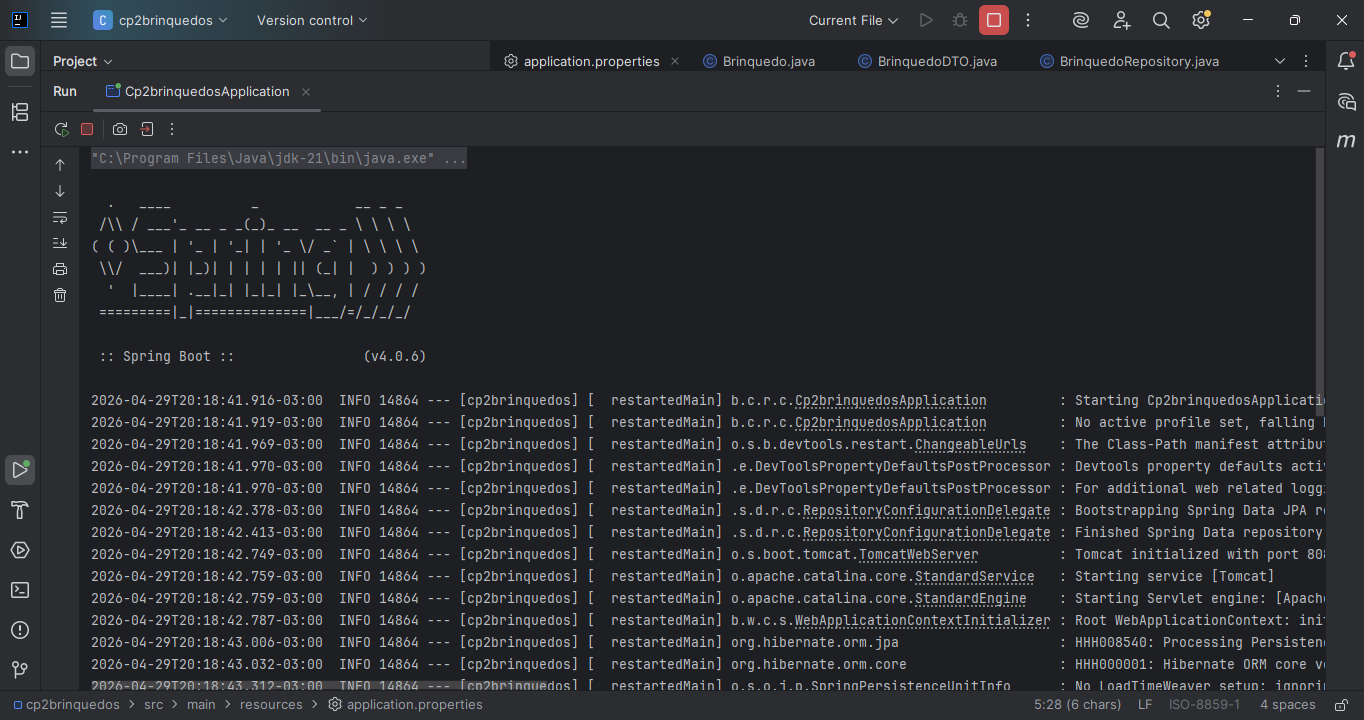The width and height of the screenshot is (1364, 720).
Task: Open TomcatWebServer class link
Action: pyautogui.click(x=918, y=554)
